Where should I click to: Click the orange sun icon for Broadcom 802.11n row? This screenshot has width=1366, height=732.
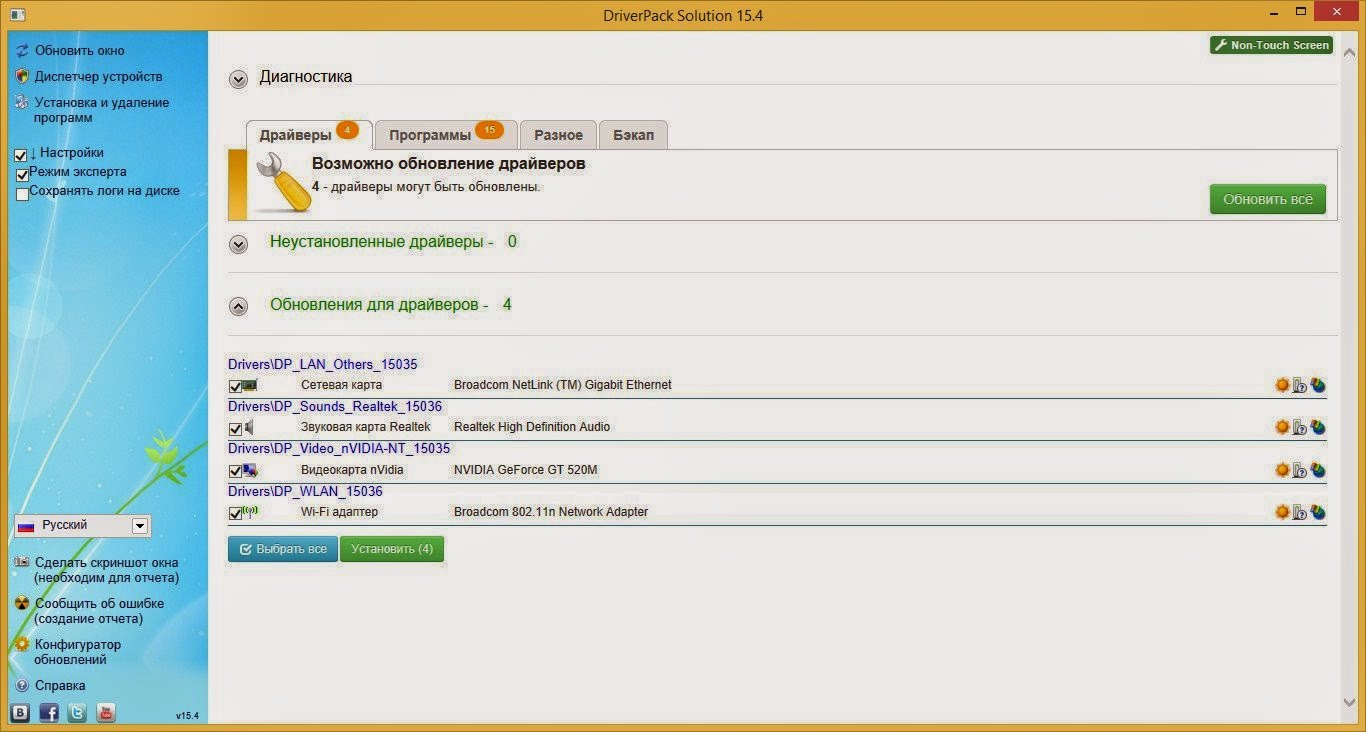point(1282,512)
